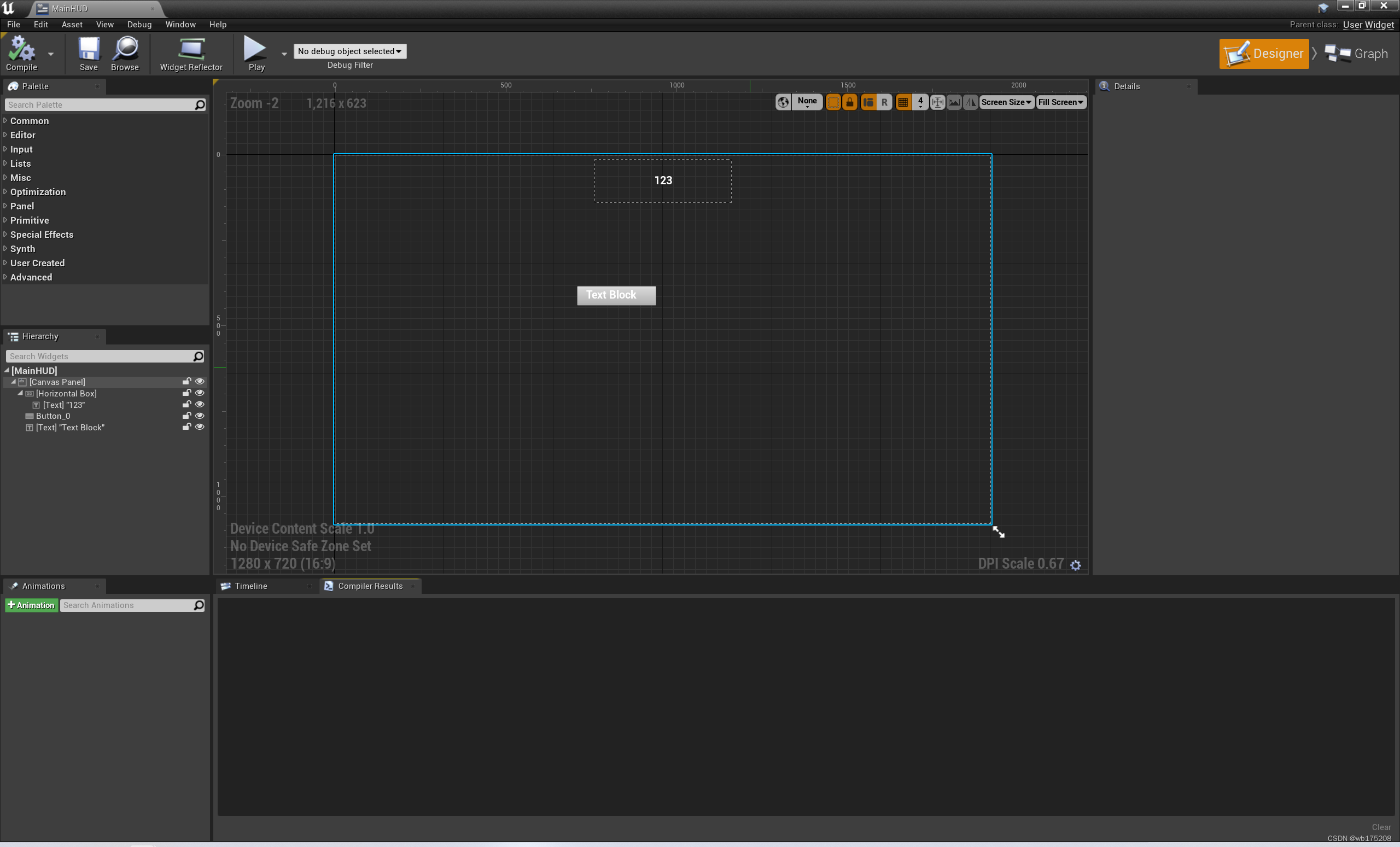Click the localization globe icon
The image size is (1400, 847).
coord(783,102)
